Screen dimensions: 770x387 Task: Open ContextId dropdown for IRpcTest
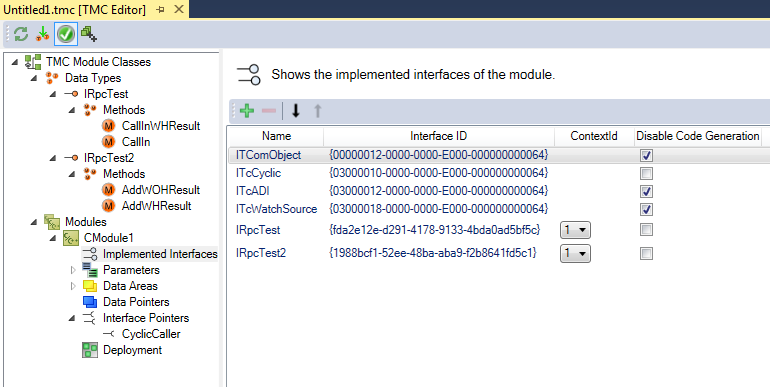[575, 230]
